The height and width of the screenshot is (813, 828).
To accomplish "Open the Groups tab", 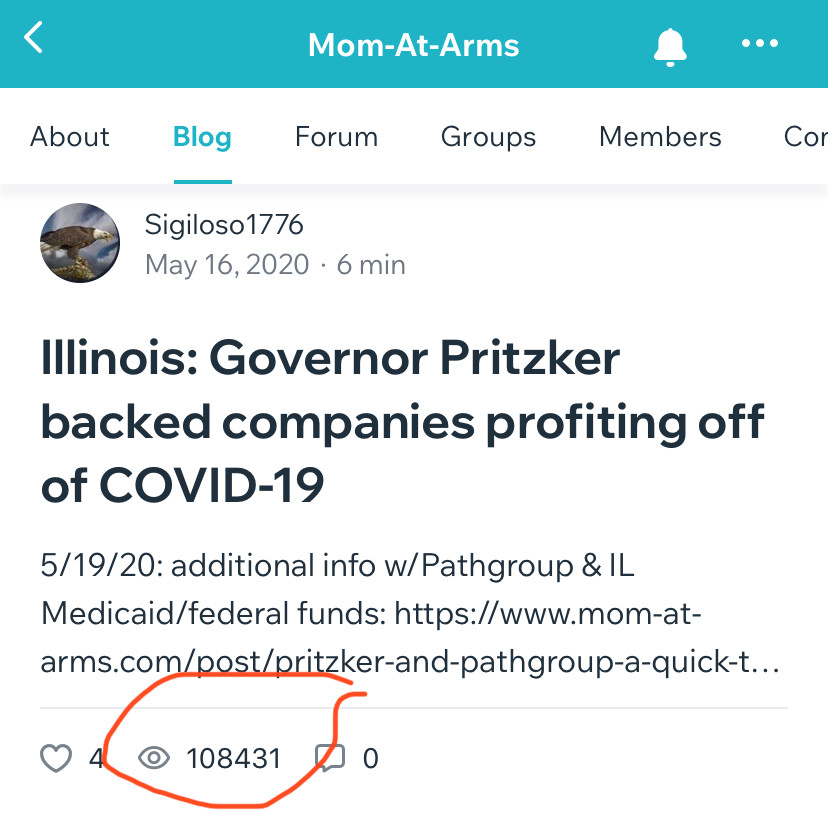I will [x=488, y=138].
